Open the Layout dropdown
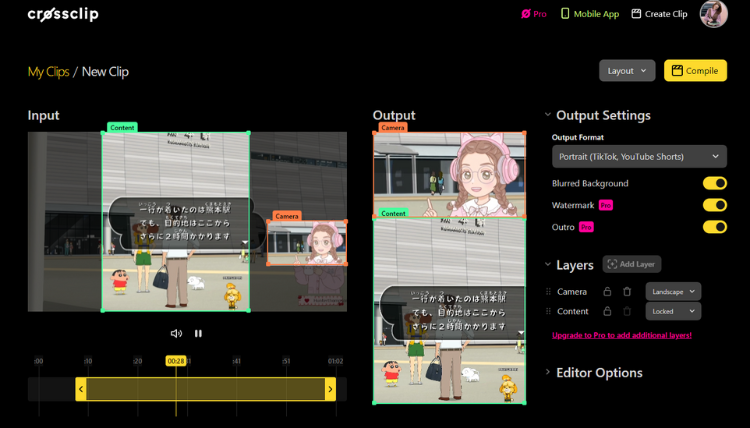Viewport: 750px width, 428px height. (x=627, y=71)
